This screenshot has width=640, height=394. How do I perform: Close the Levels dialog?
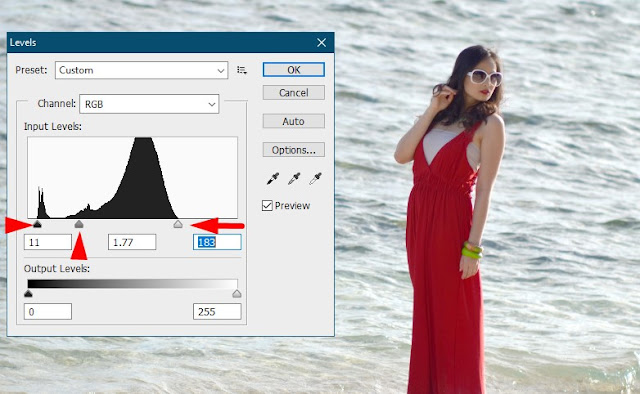coord(322,42)
